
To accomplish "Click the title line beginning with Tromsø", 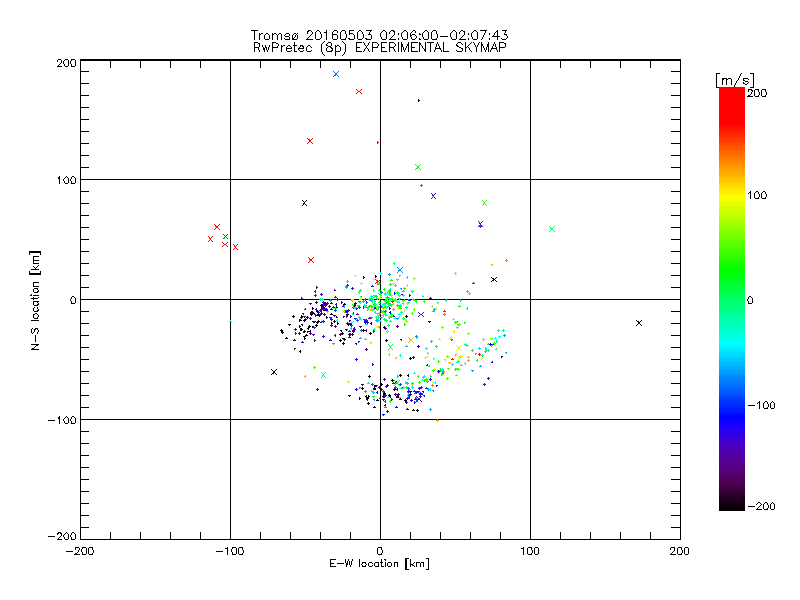I will 379,35.
